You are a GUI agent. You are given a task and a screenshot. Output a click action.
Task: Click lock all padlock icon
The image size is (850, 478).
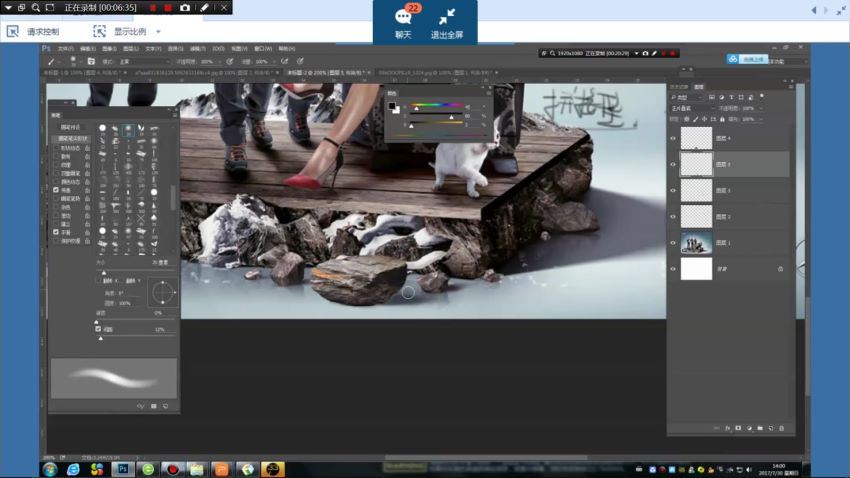(722, 119)
